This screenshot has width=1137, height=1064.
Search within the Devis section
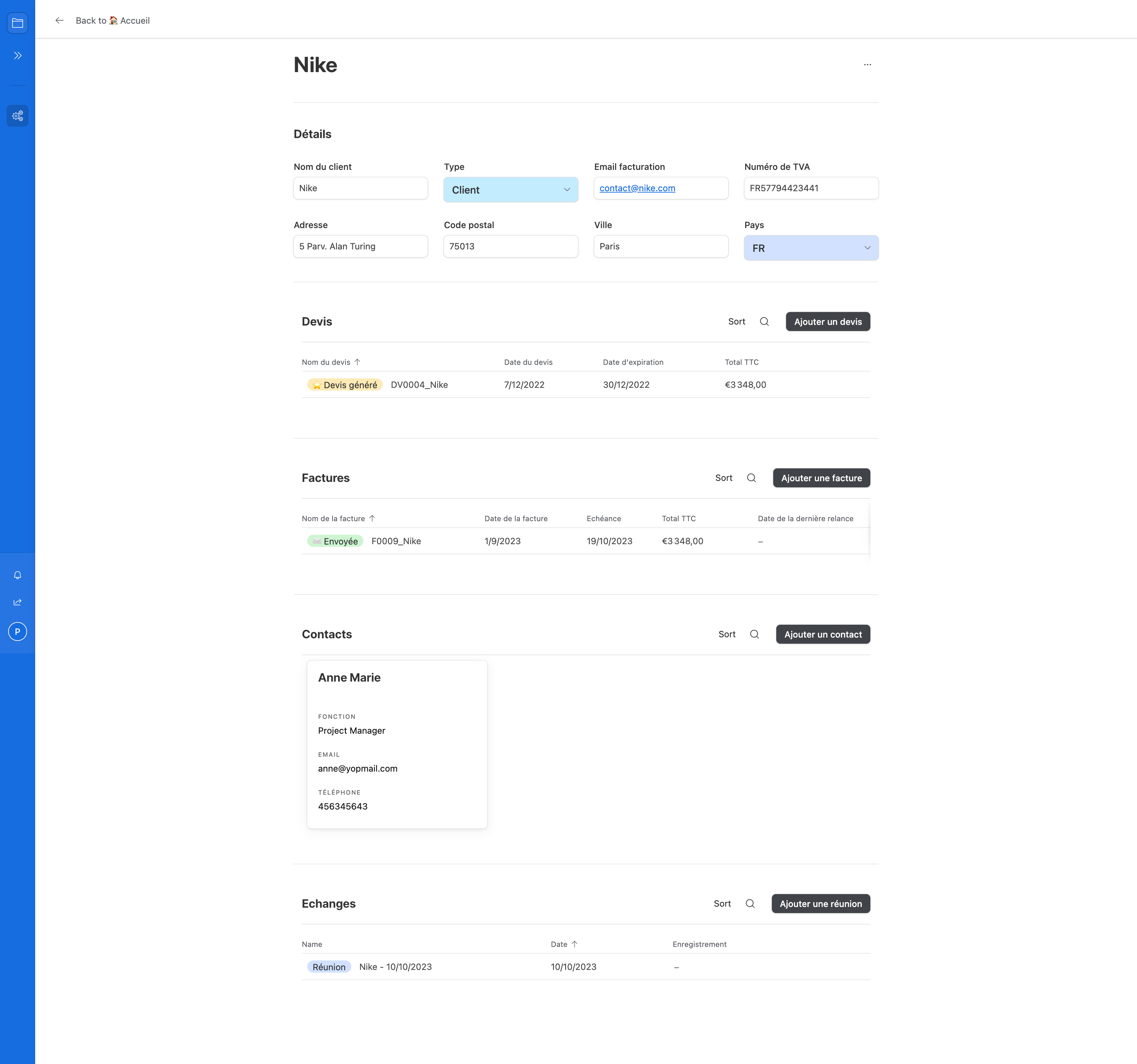(x=764, y=322)
